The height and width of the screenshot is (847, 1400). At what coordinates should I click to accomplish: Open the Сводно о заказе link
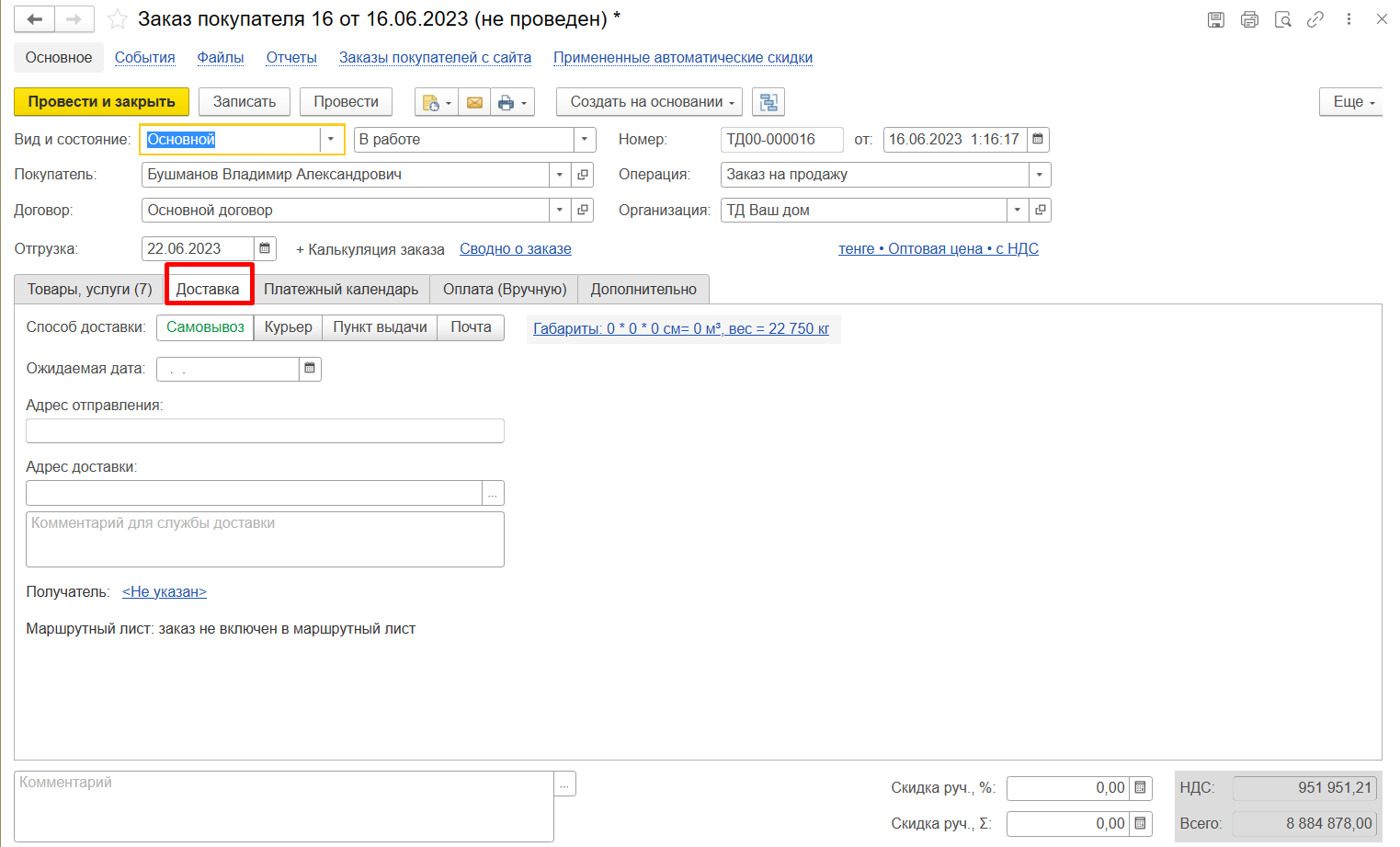click(515, 249)
